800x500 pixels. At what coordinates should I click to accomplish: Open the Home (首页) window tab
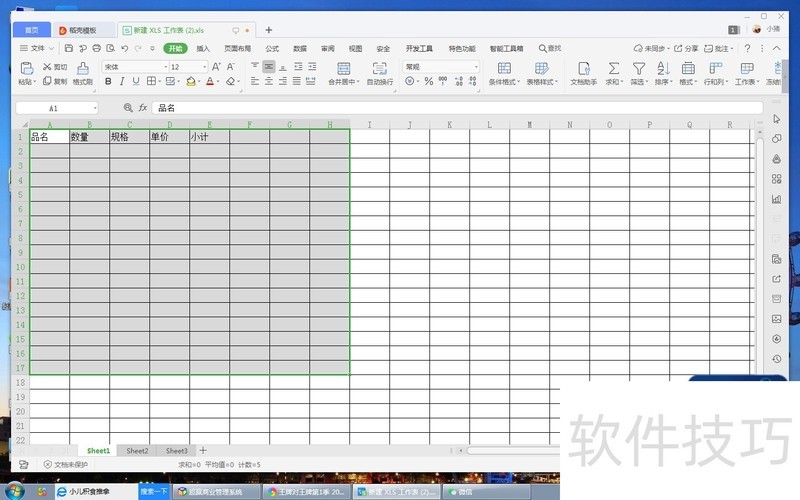click(x=32, y=30)
